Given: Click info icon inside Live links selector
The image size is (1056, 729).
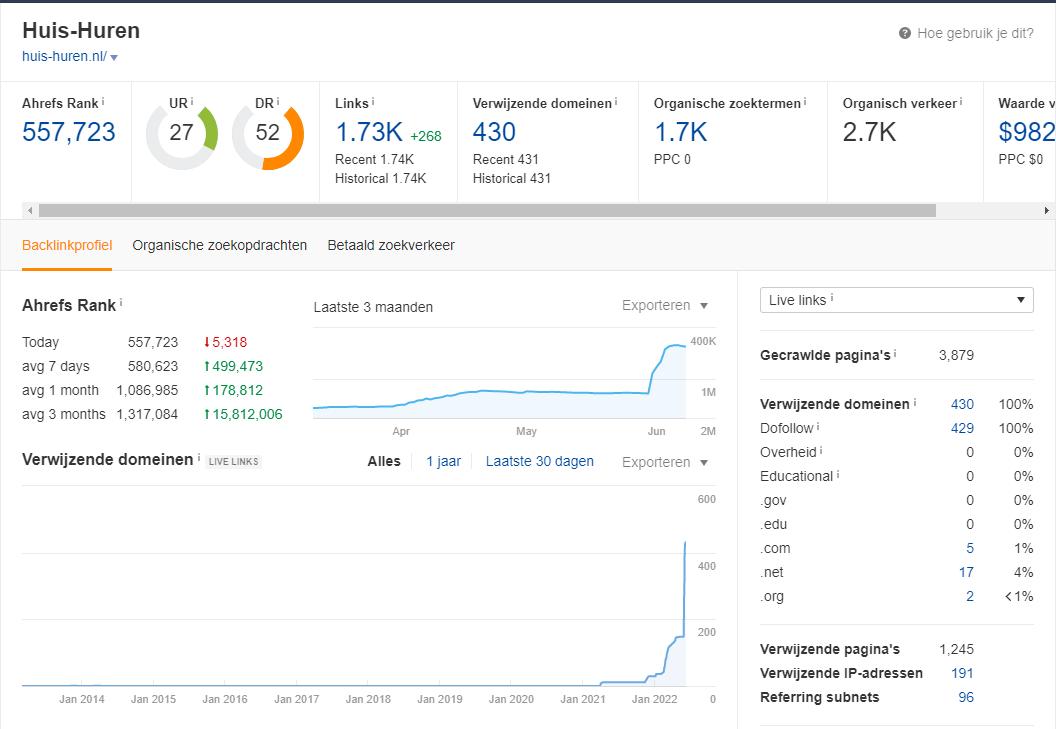Looking at the screenshot, I should click(x=832, y=298).
